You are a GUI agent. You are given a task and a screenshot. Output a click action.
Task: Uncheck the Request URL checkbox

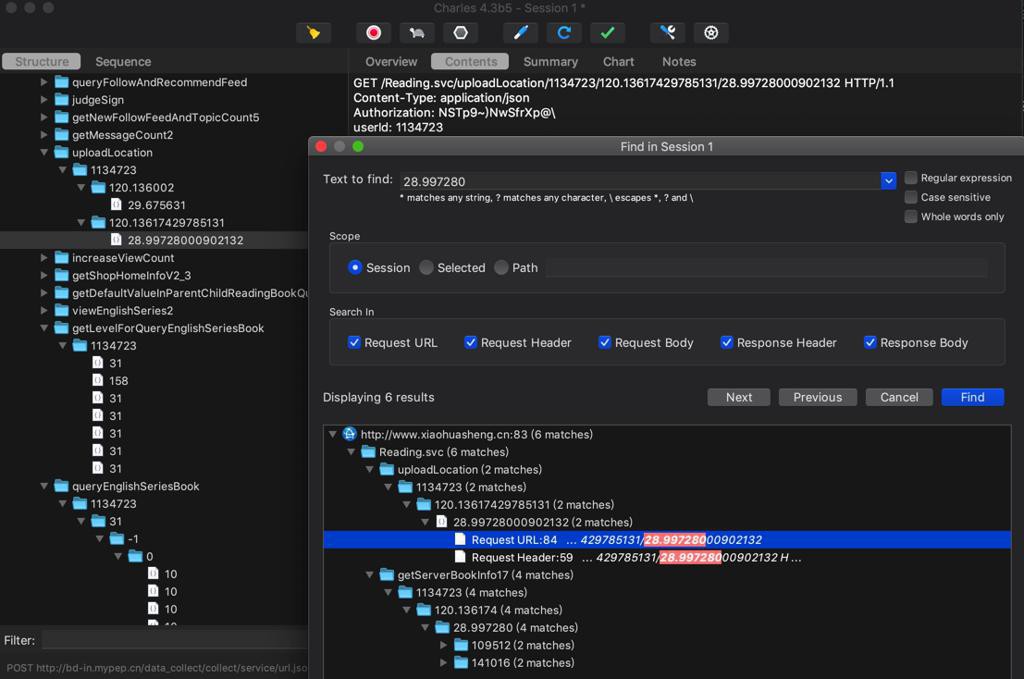(354, 342)
